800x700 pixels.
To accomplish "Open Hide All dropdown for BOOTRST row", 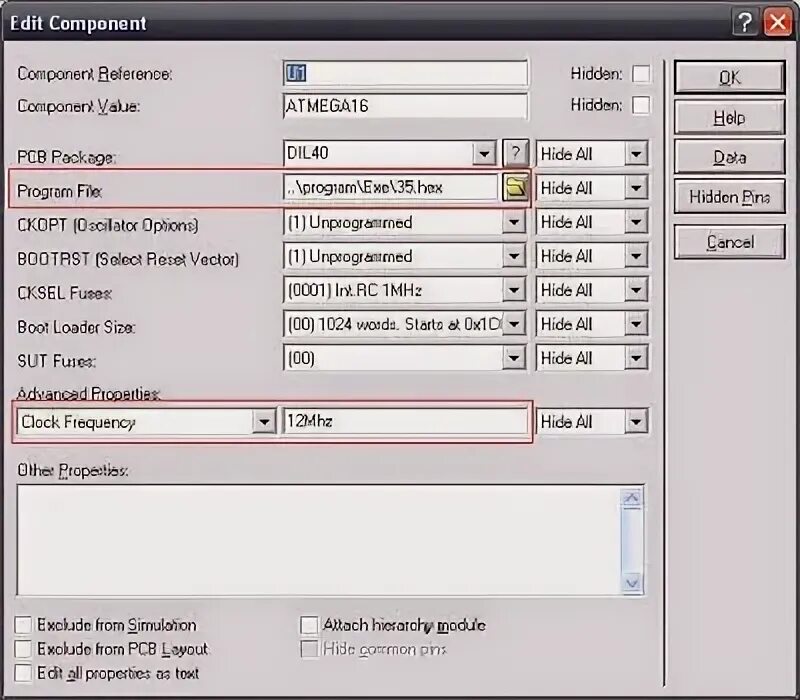I will click(636, 256).
